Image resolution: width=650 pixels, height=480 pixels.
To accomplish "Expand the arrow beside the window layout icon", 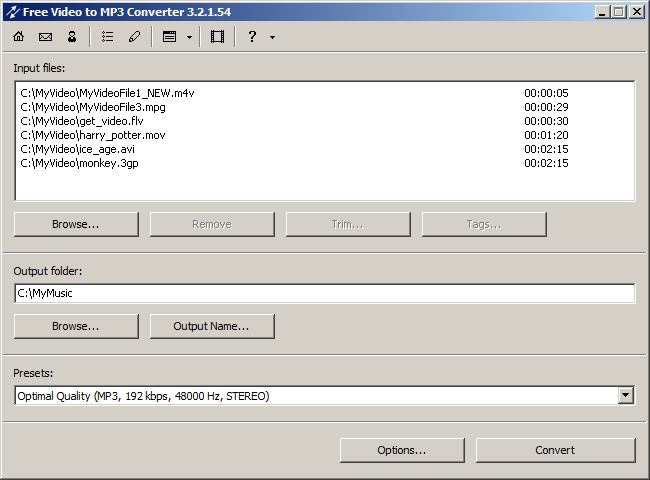I will (x=189, y=37).
